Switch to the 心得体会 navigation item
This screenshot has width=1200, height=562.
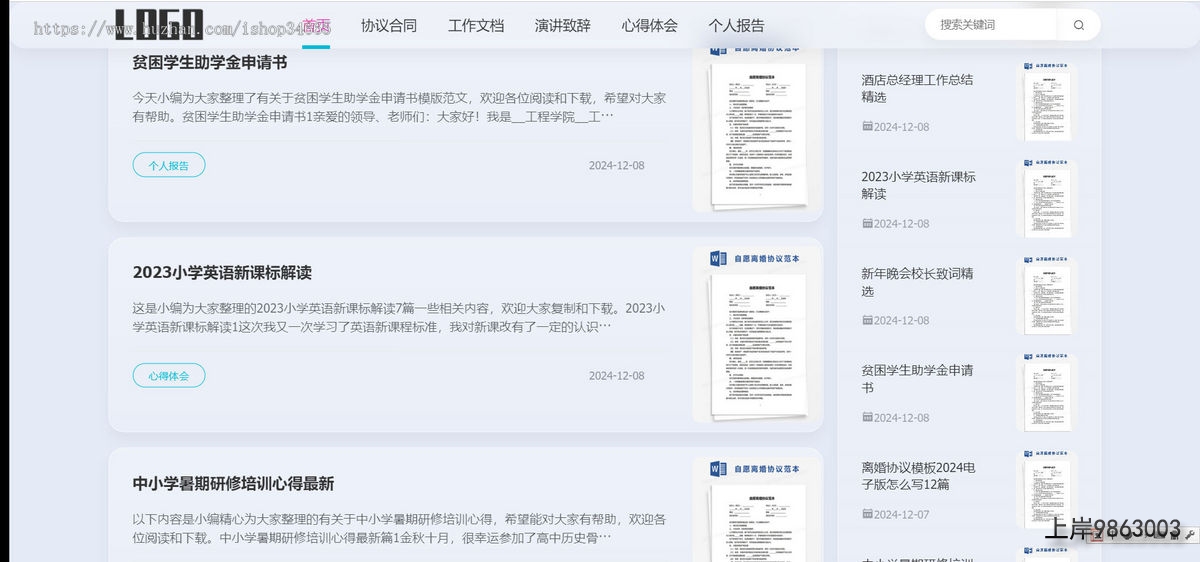pos(649,26)
